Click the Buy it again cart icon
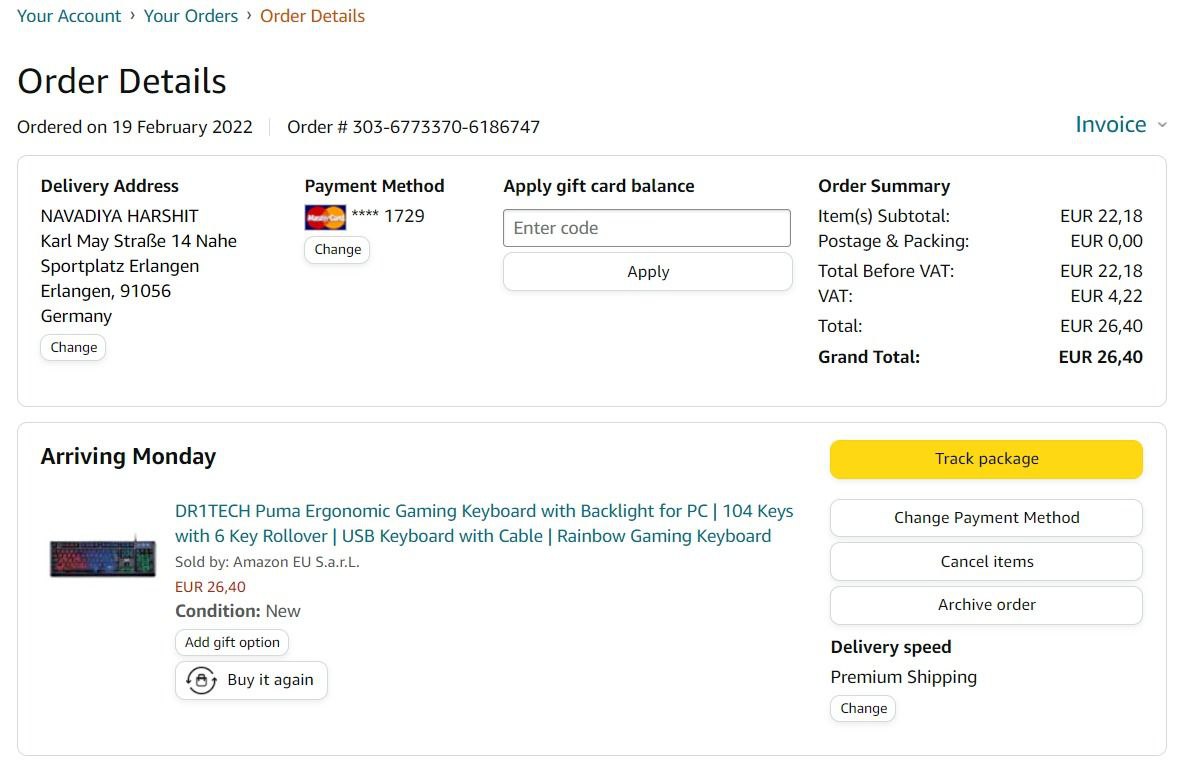1183x768 pixels. coord(202,681)
